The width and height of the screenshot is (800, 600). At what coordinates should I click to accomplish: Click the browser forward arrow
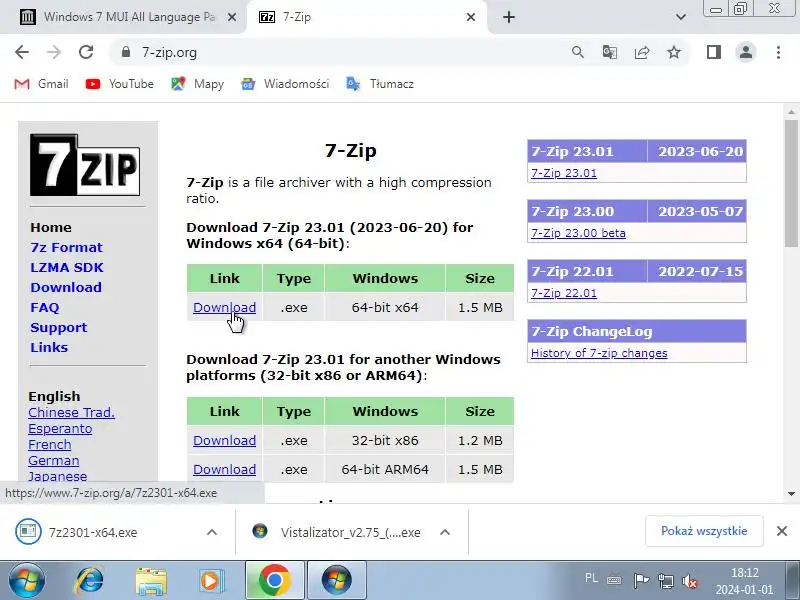click(54, 52)
